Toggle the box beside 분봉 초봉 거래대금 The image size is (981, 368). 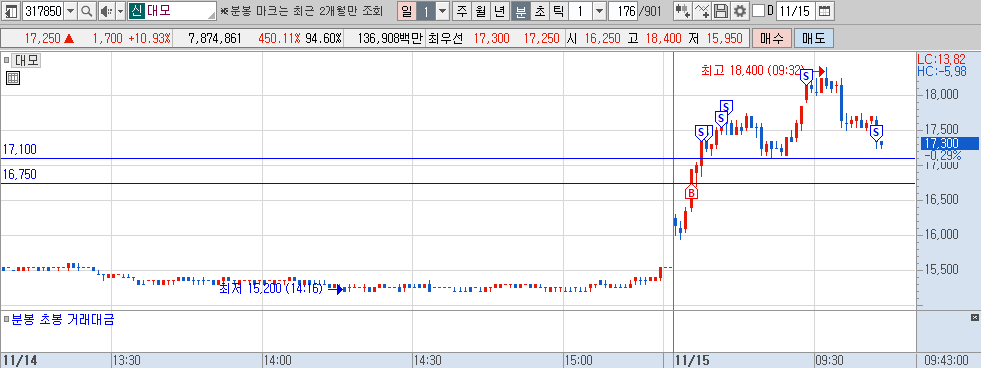(x=6, y=320)
